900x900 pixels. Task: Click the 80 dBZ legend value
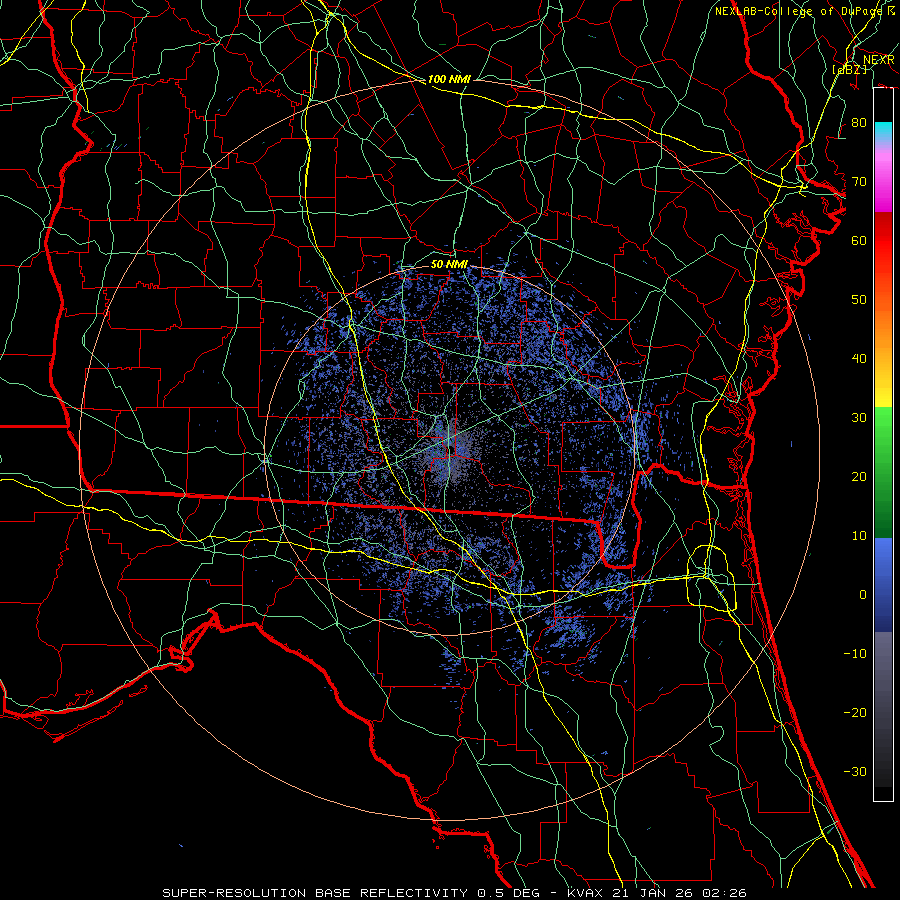pos(859,122)
